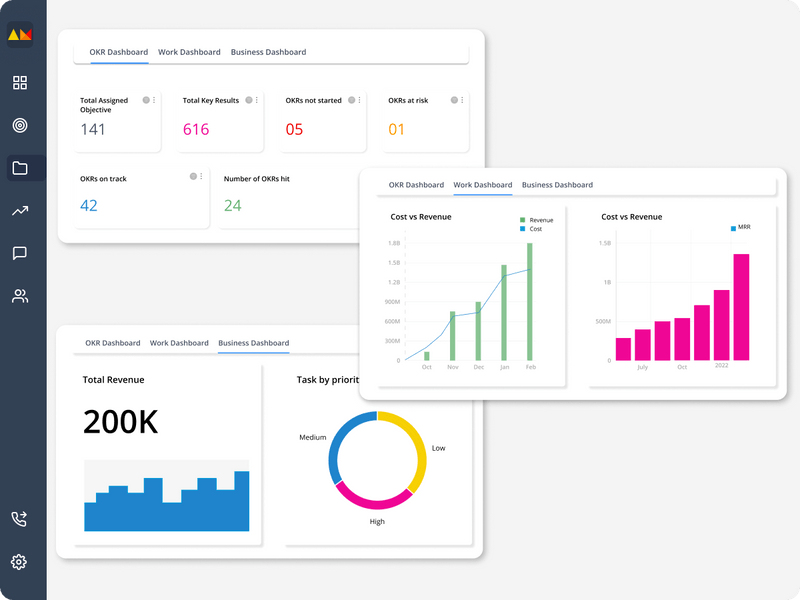Click the grey dot on OKRs not started card

352,100
